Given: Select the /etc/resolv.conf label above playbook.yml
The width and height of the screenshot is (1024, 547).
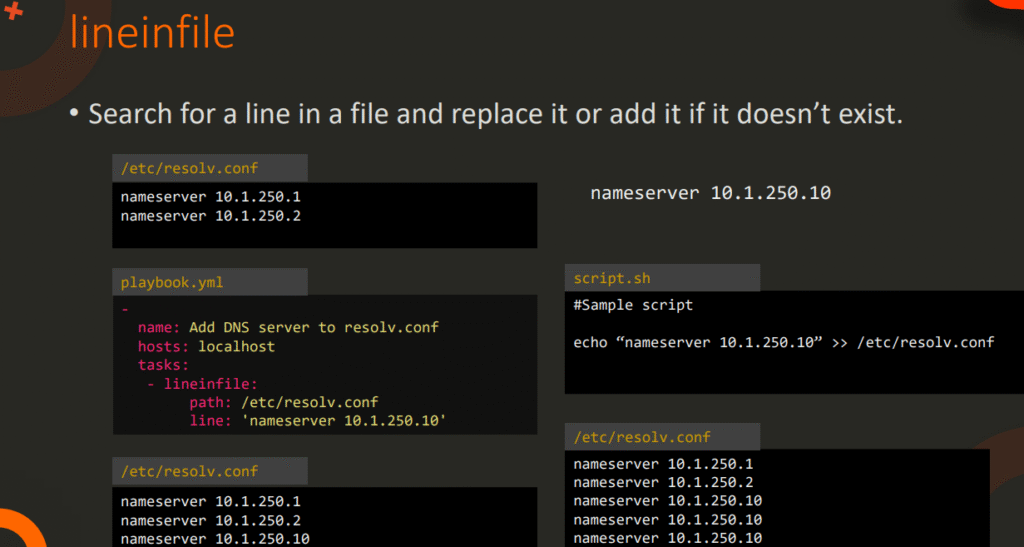Looking at the screenshot, I should click(x=190, y=168).
